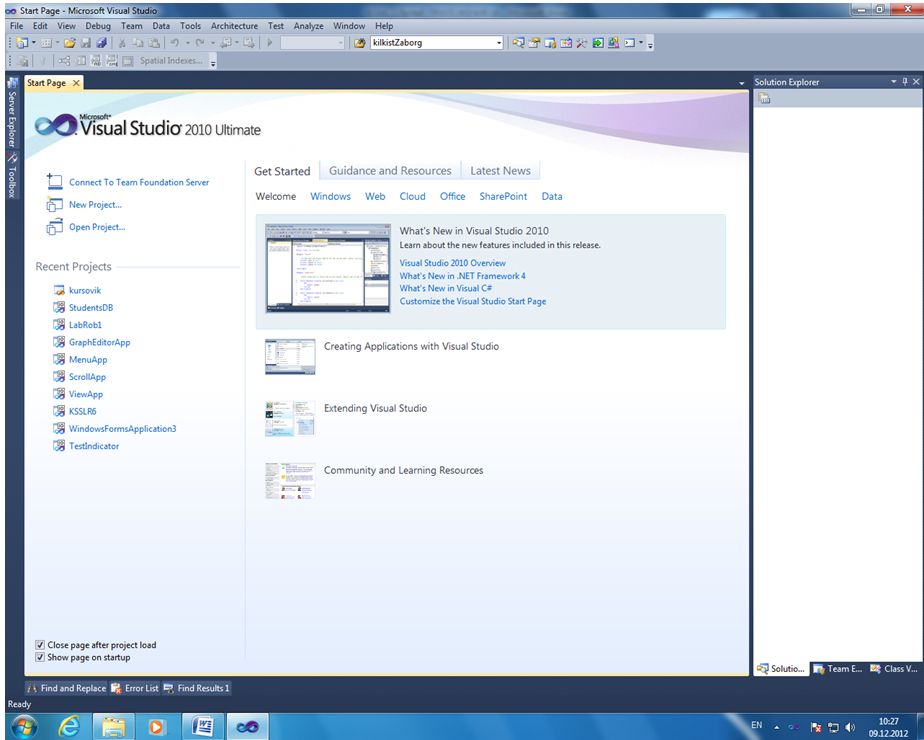Click the New Project... link

(x=95, y=204)
